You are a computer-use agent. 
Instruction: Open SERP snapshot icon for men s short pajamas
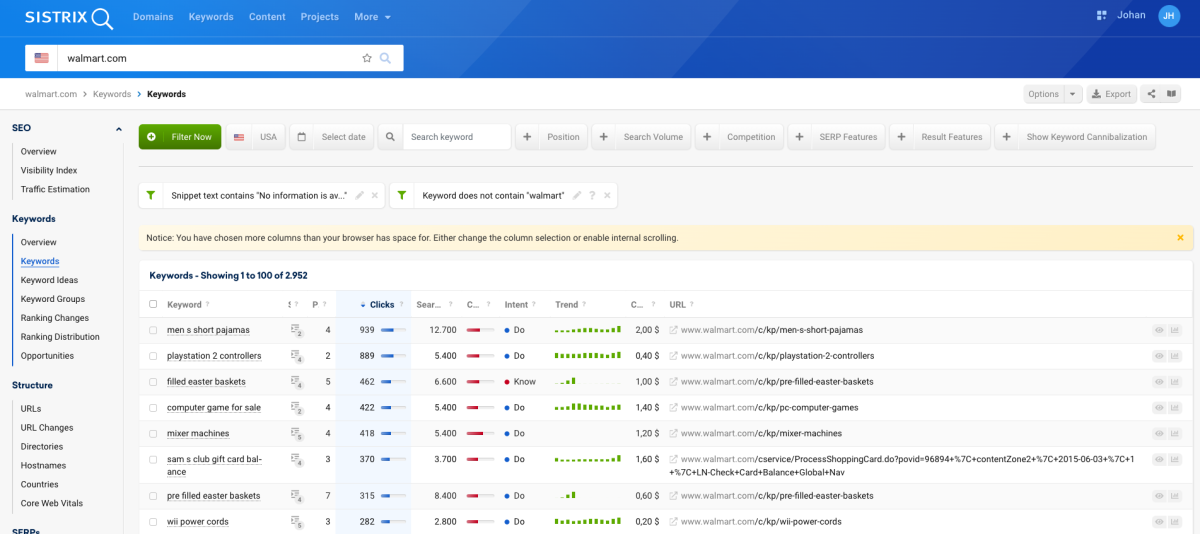tap(296, 330)
